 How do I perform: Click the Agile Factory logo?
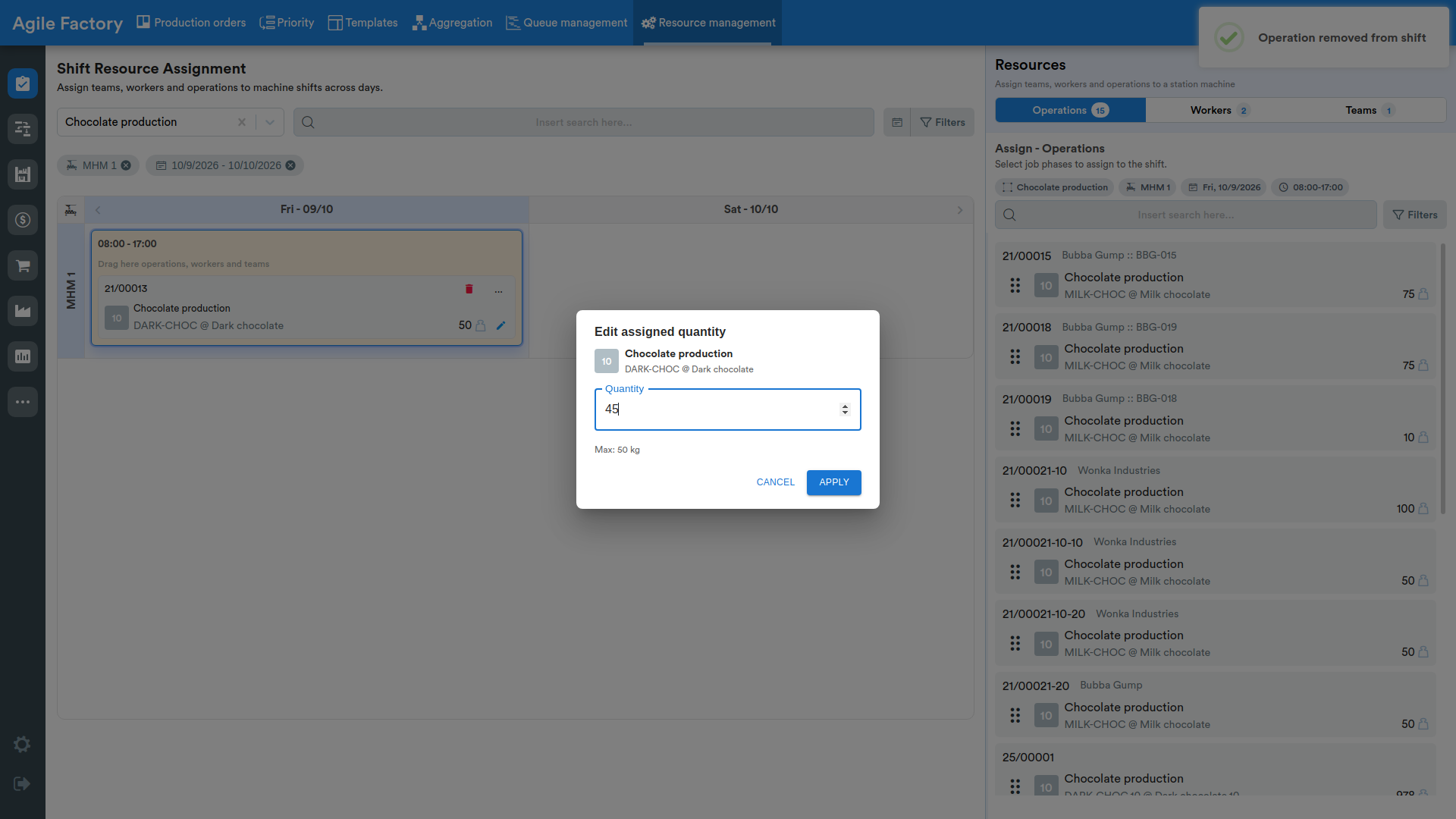(67, 24)
